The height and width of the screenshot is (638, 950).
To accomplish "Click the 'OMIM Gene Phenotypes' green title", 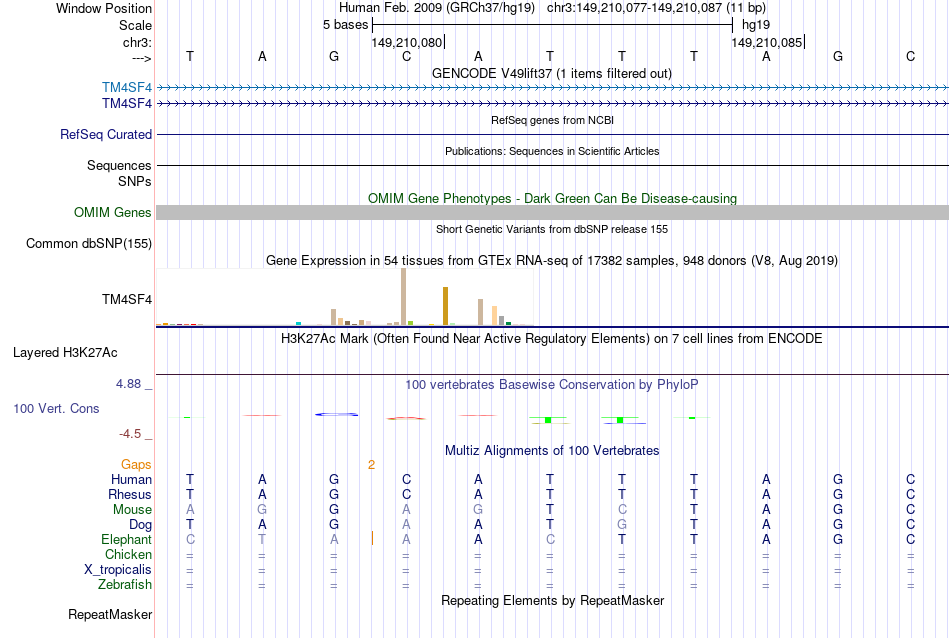I will coord(552,198).
